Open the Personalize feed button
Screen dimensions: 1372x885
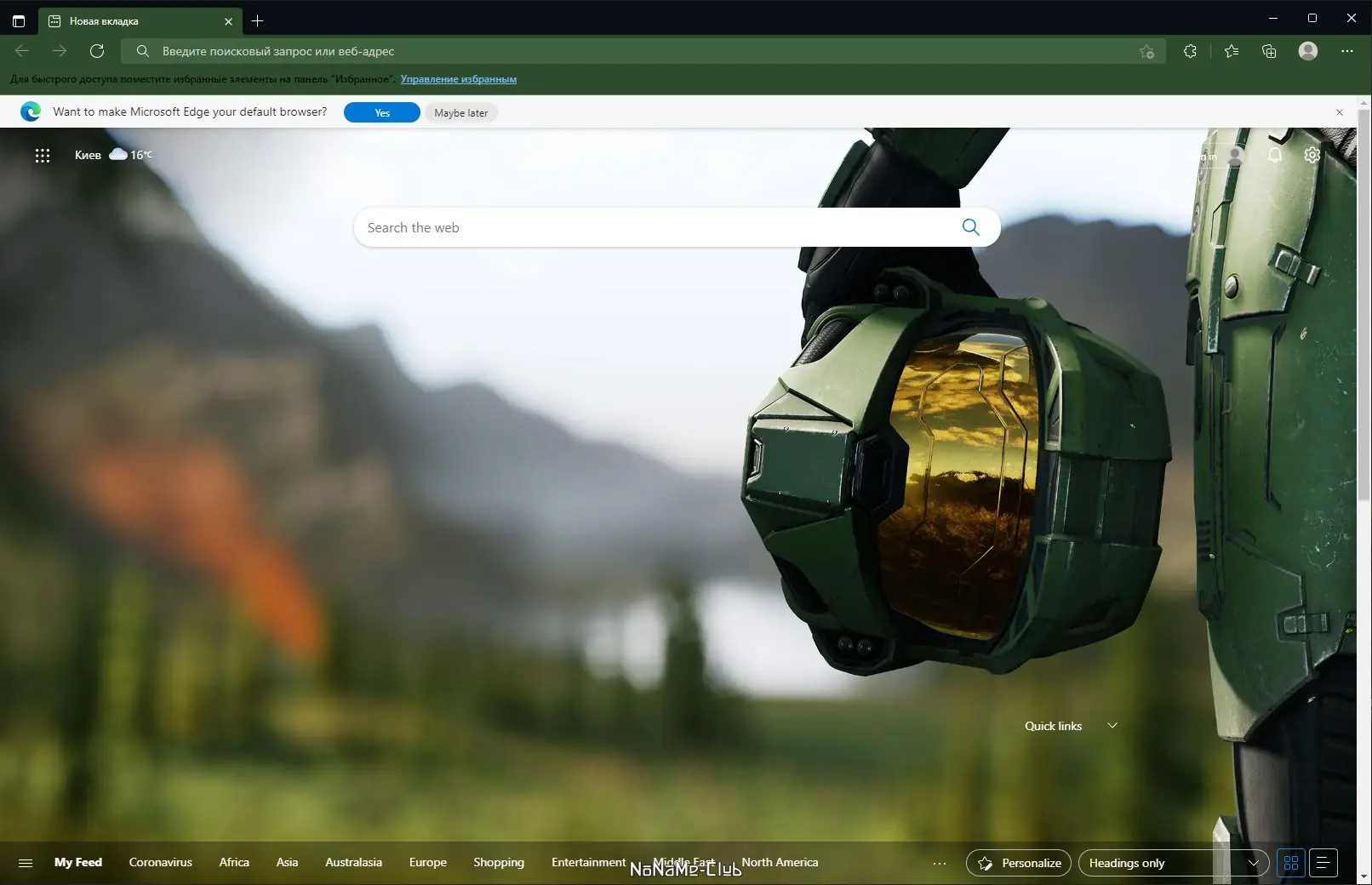point(1019,863)
